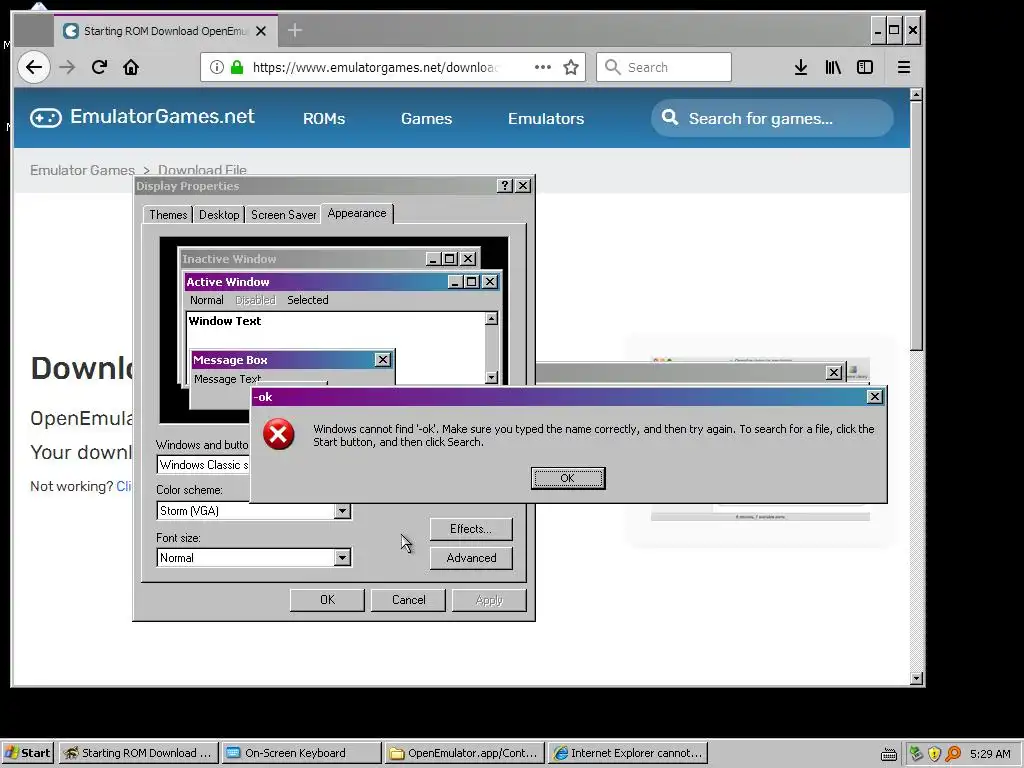Open a new tab with plus icon
Image resolution: width=1024 pixels, height=768 pixels.
[295, 30]
